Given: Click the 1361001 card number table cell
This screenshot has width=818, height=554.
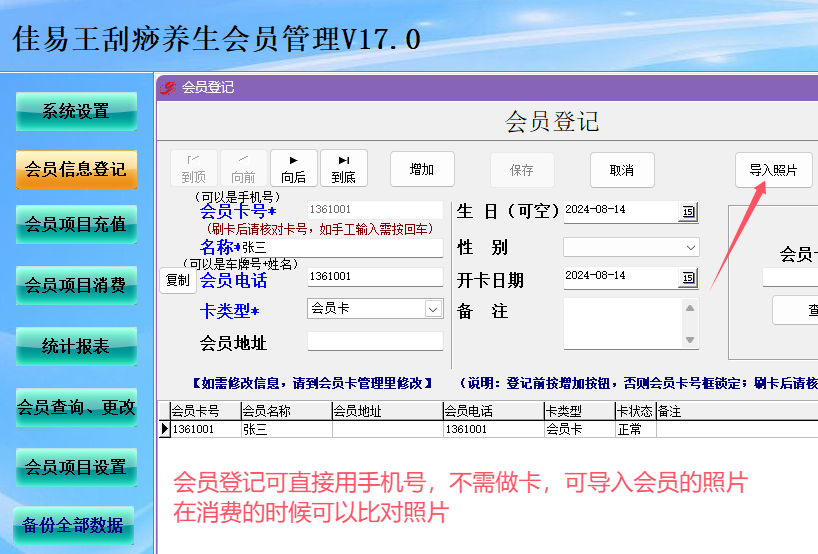Looking at the screenshot, I should click(206, 429).
